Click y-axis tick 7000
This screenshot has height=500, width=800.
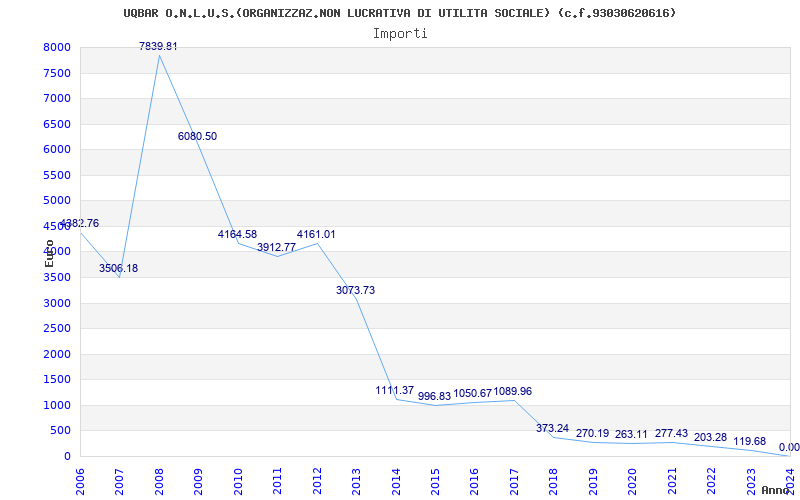point(57,98)
